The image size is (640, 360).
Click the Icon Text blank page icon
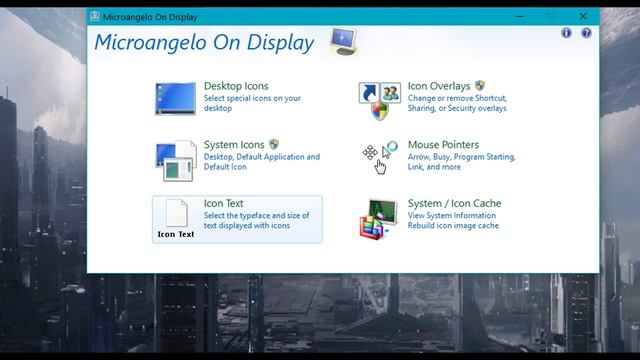[x=176, y=213]
